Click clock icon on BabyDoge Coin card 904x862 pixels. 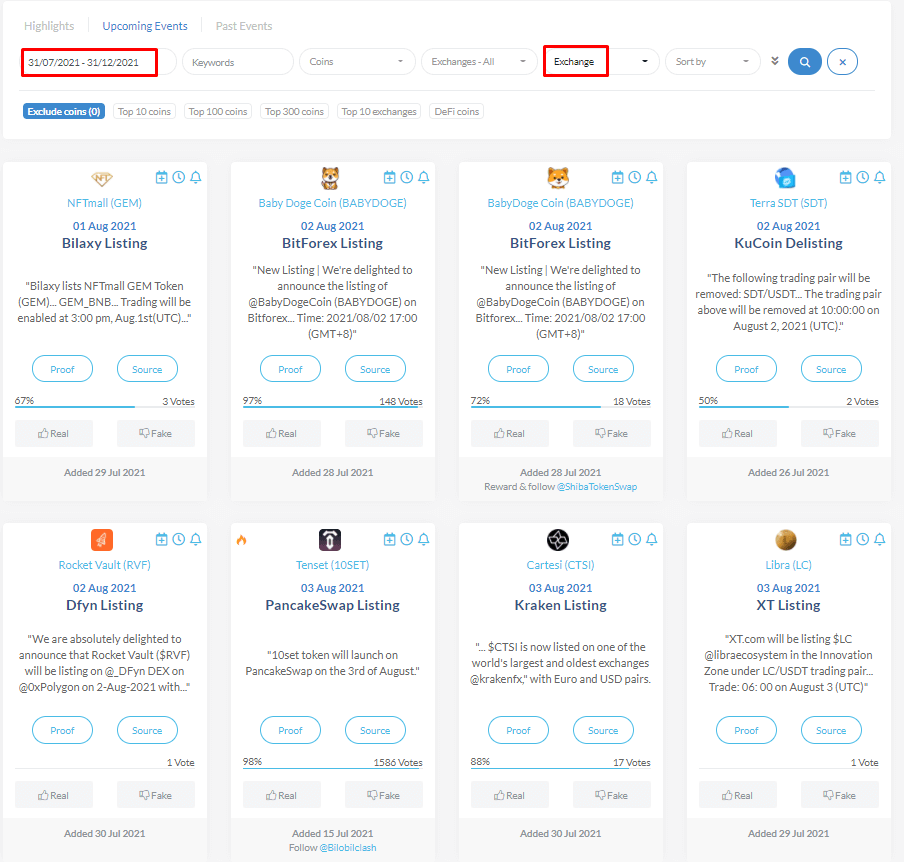point(634,178)
